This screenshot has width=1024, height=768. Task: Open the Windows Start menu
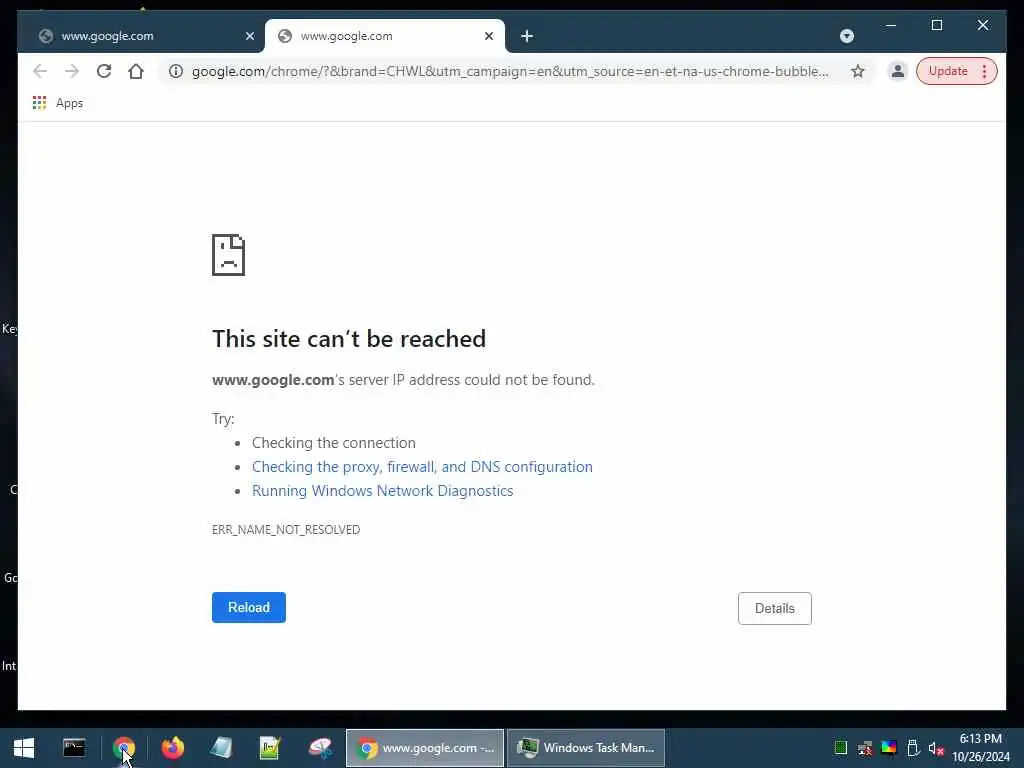click(24, 748)
